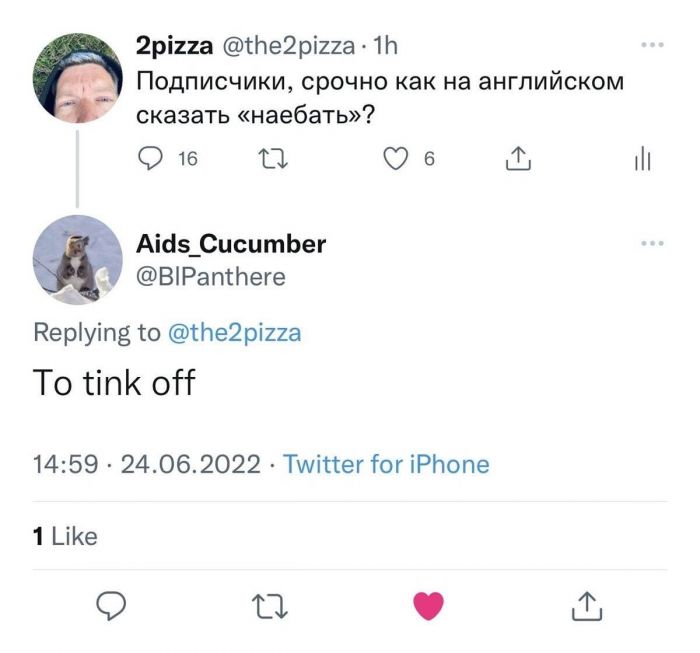Share the Aids_Cucumber reply
Screen dimensions: 700x653
[x=587, y=605]
